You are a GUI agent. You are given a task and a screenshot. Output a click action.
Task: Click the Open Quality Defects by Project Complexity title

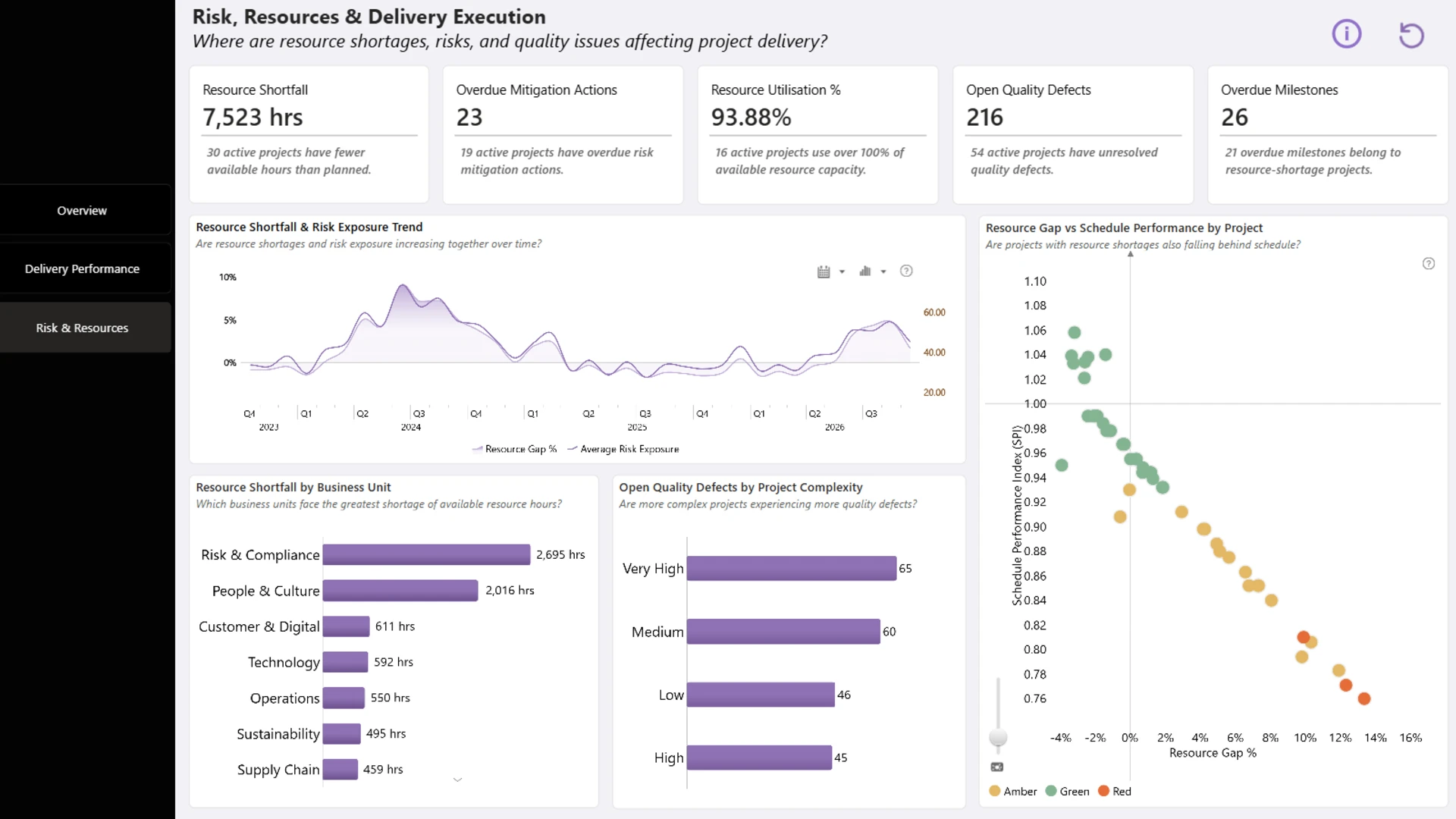pyautogui.click(x=741, y=488)
